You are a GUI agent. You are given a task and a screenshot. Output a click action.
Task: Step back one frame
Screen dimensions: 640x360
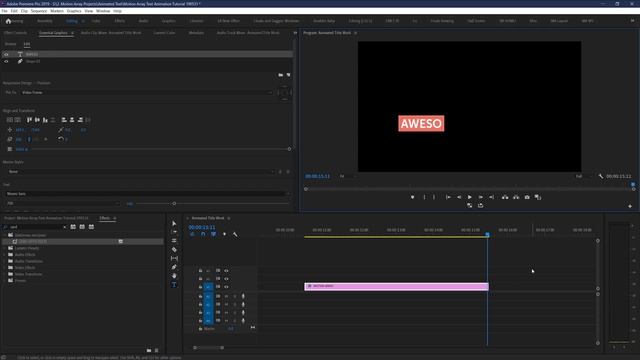click(459, 197)
